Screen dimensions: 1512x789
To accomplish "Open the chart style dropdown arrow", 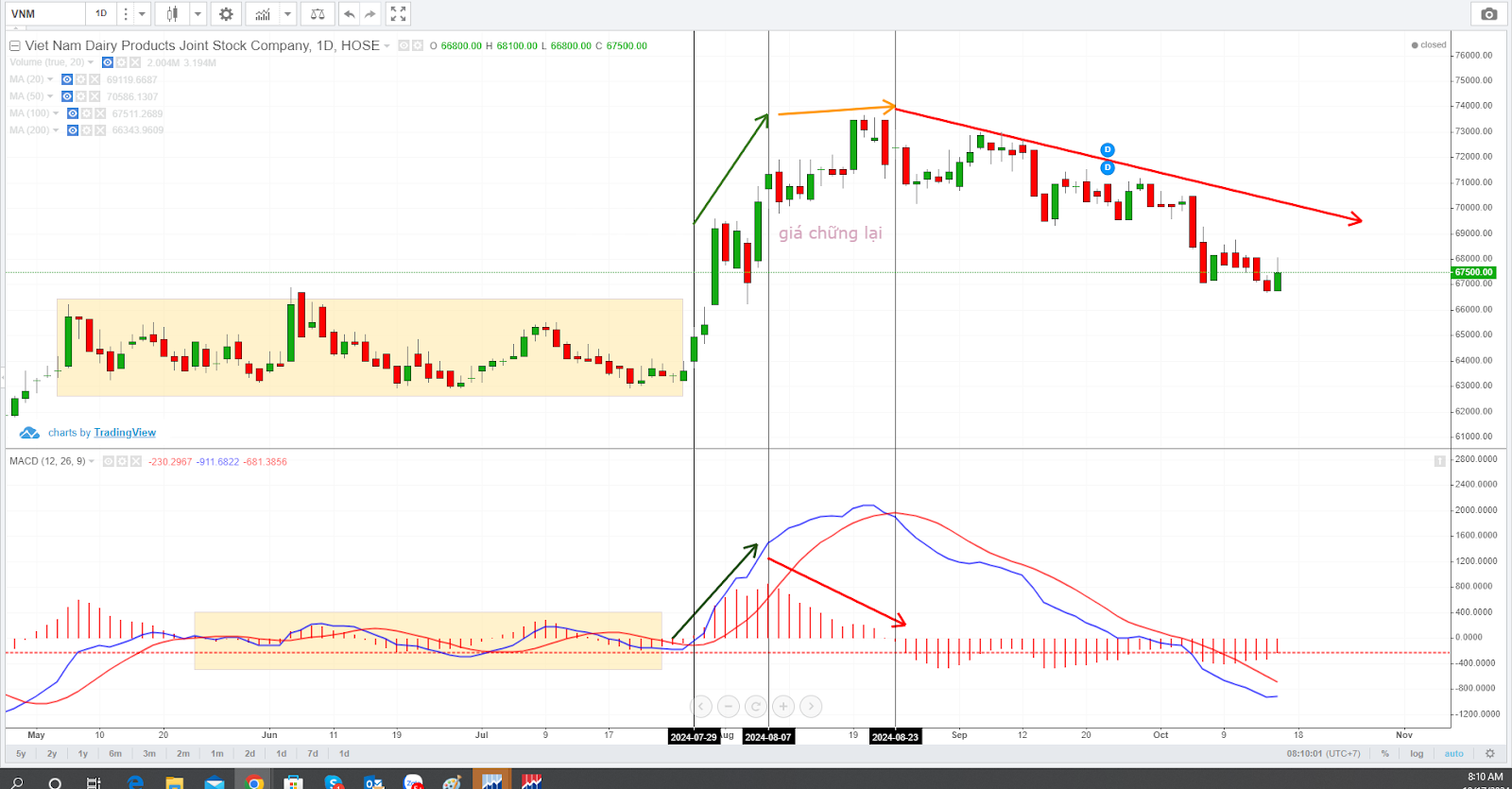I will pos(198,14).
